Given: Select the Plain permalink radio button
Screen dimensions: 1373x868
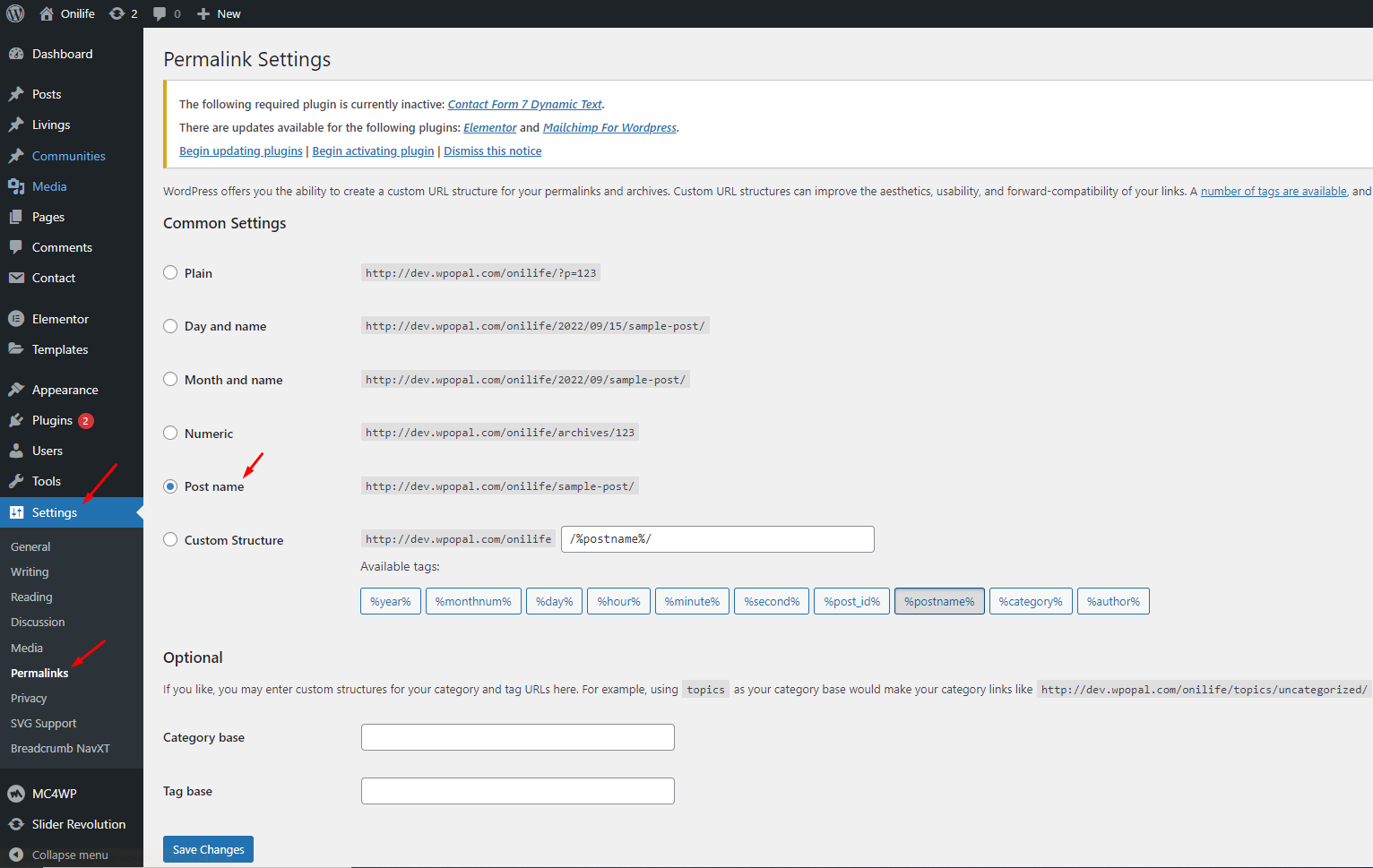Looking at the screenshot, I should click(x=170, y=273).
